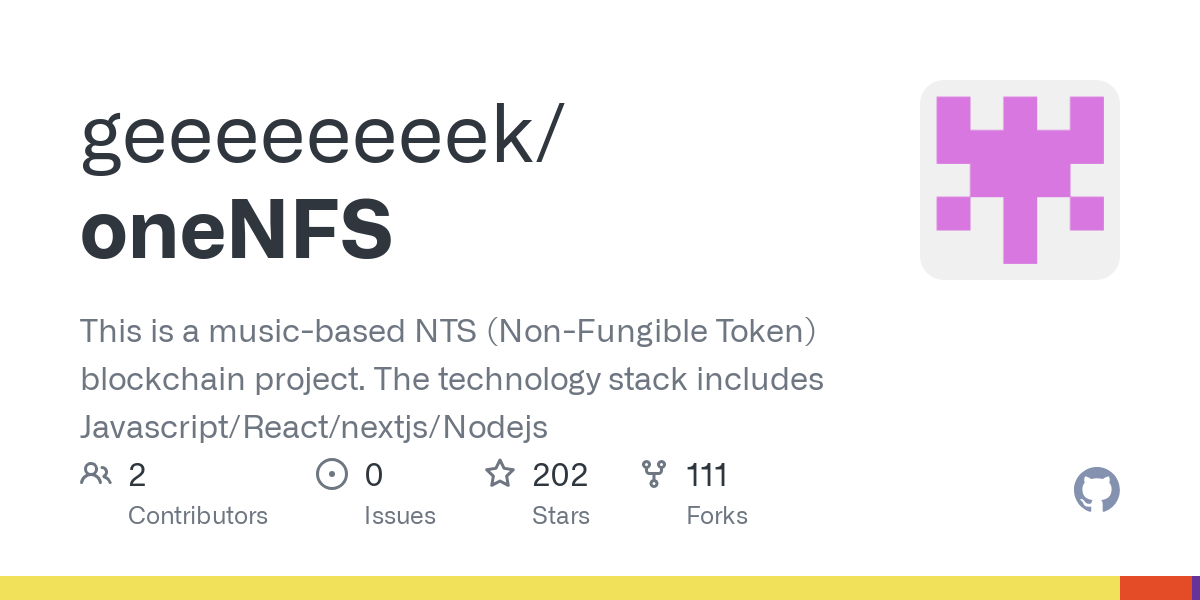Click the yellow language bar segment
The height and width of the screenshot is (600, 1200).
[x=560, y=588]
